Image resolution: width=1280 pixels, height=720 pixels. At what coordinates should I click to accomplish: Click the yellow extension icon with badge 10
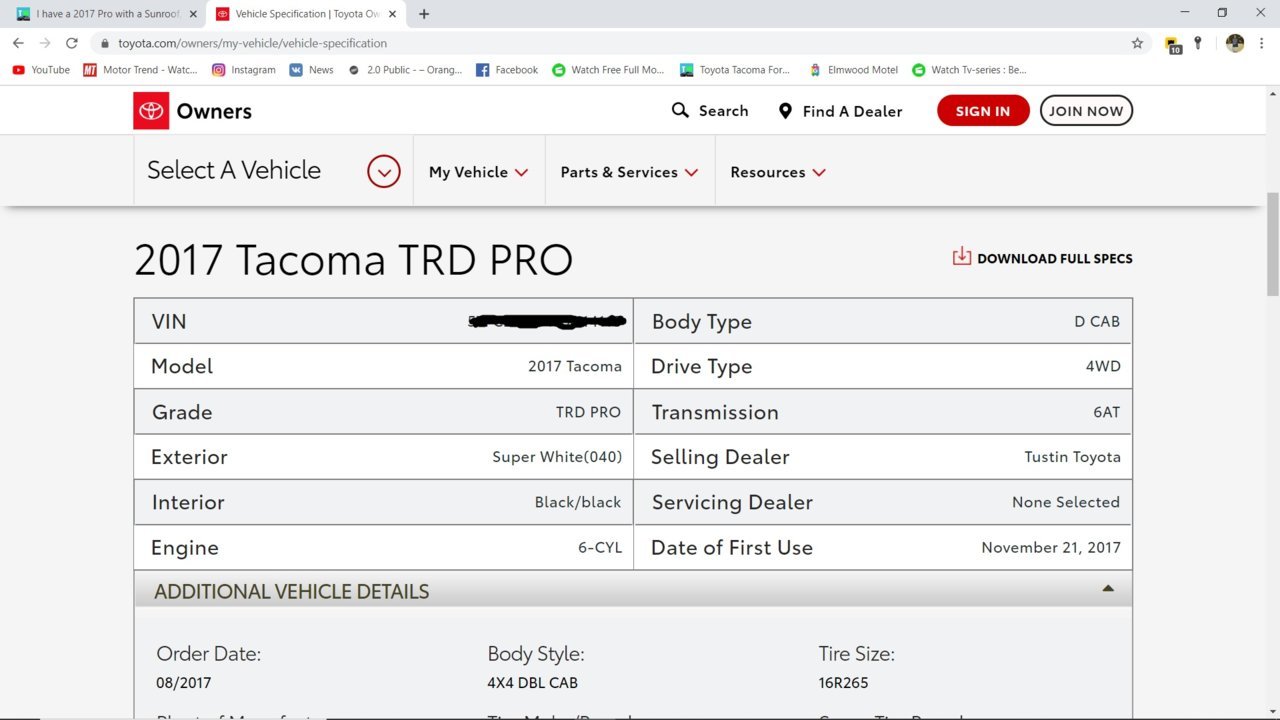click(x=1174, y=44)
